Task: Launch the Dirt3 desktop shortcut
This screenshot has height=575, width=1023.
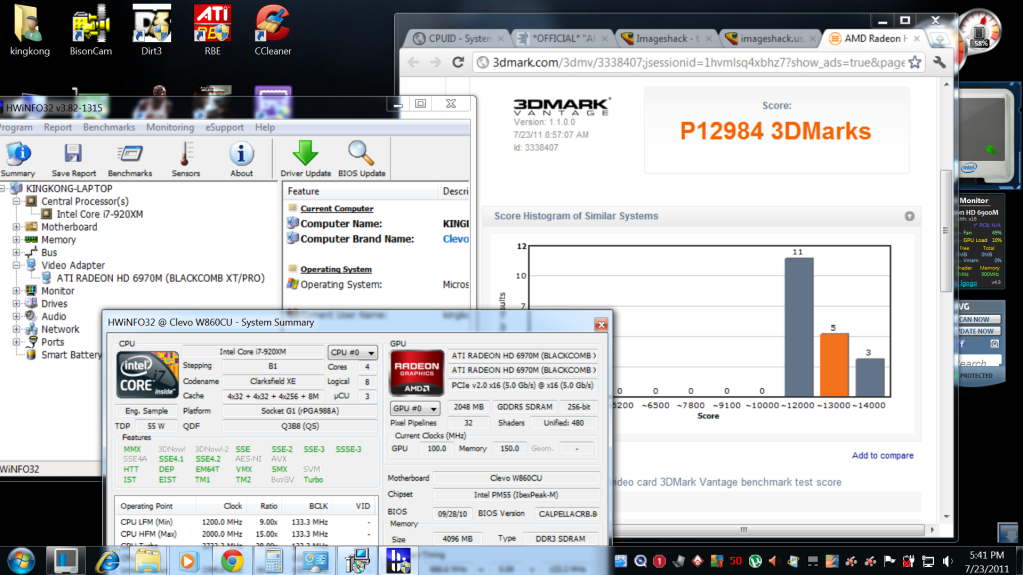Action: coord(151,30)
